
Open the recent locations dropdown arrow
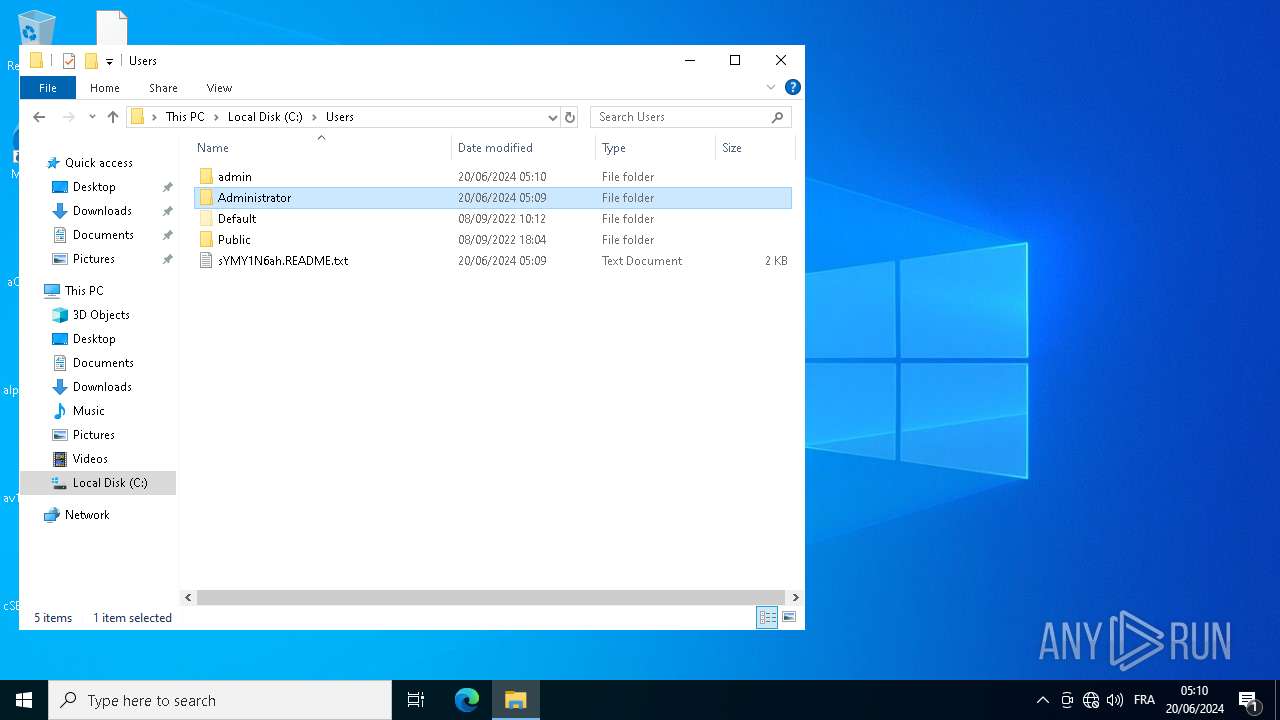92,117
